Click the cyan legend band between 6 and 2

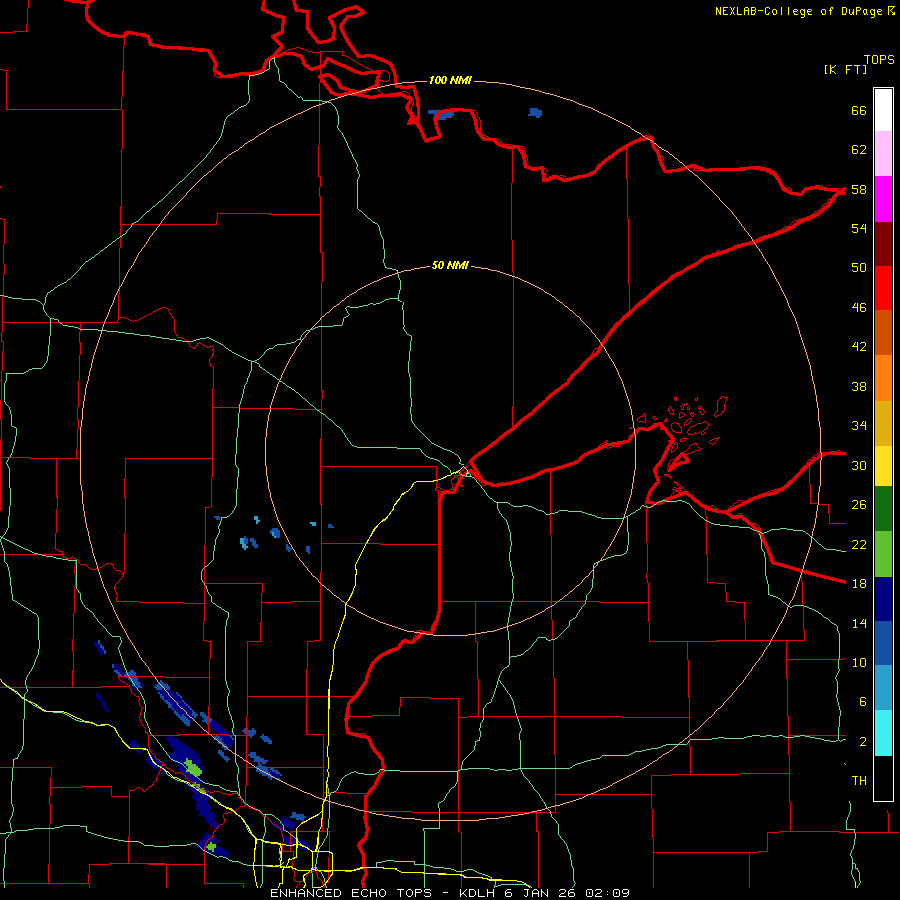coord(883,733)
